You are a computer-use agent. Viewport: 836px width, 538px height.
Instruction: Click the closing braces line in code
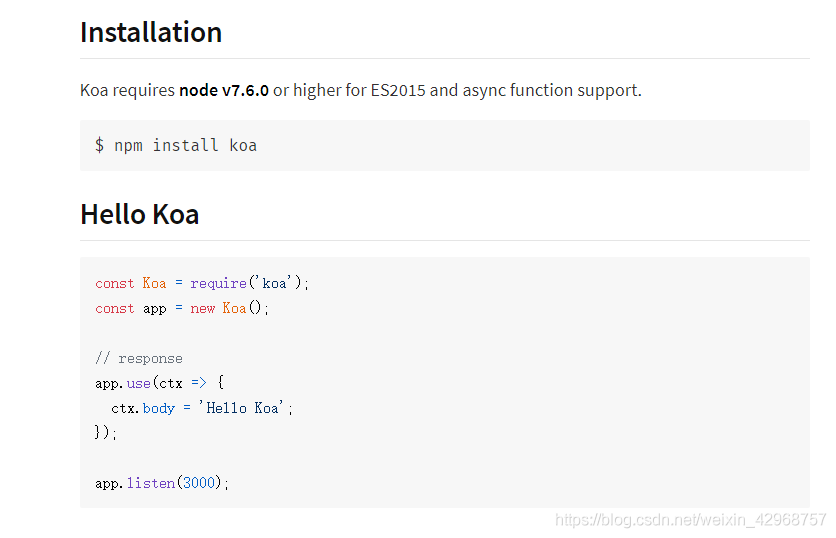pos(106,432)
